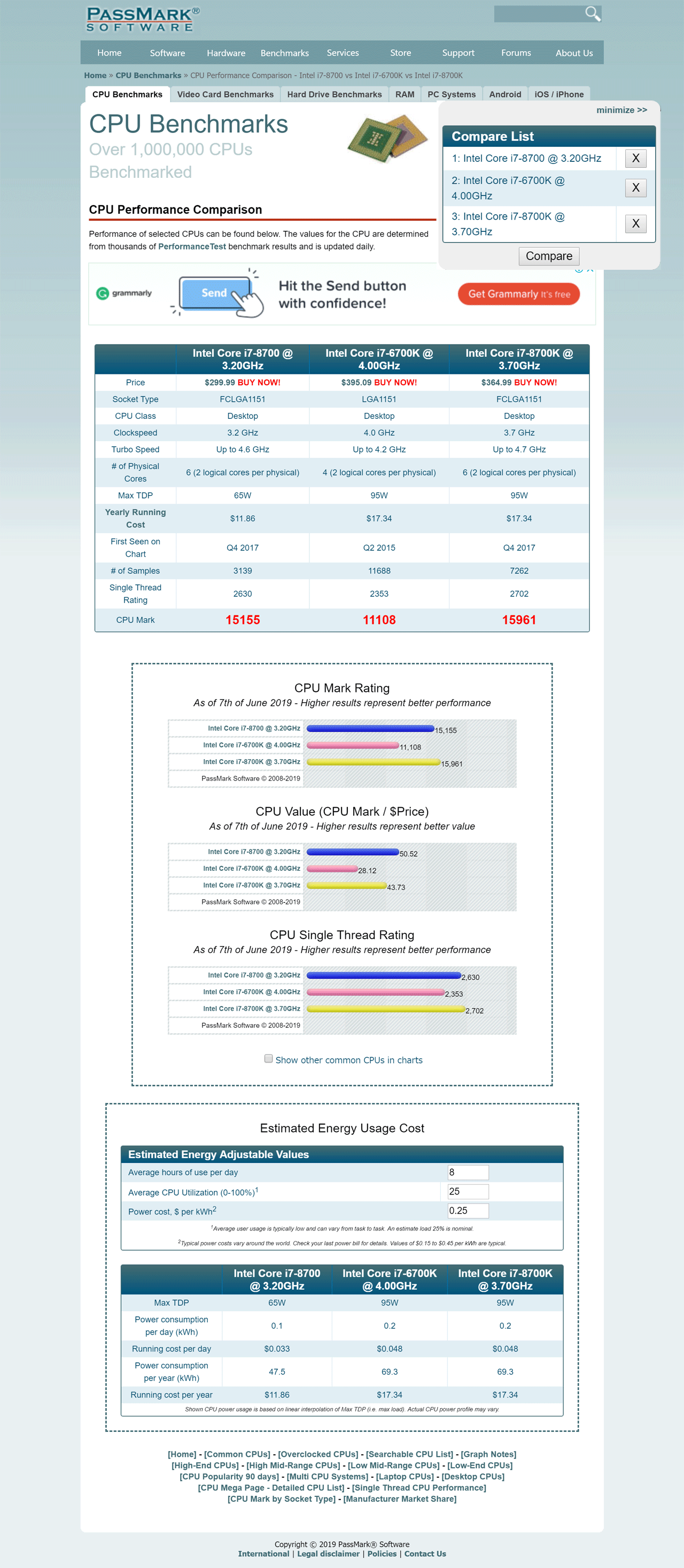
Task: Open Manufacturer Market Share link
Action: [x=400, y=1499]
